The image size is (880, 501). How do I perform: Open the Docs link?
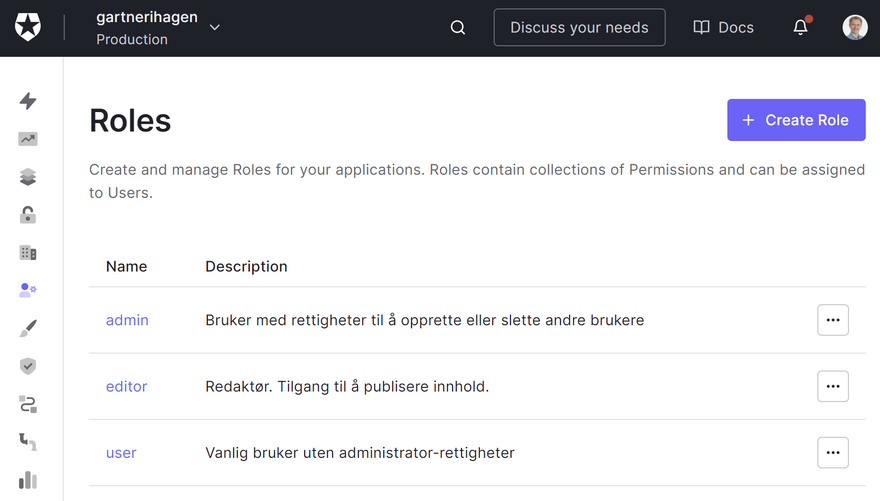[724, 28]
